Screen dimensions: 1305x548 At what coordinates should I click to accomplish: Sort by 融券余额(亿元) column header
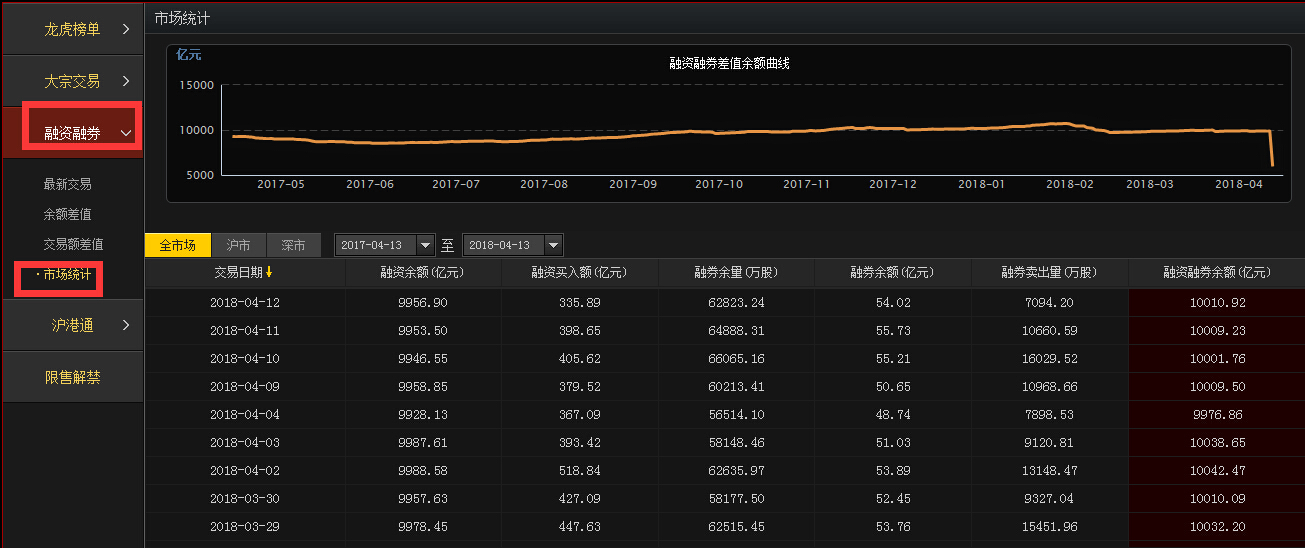[x=892, y=273]
